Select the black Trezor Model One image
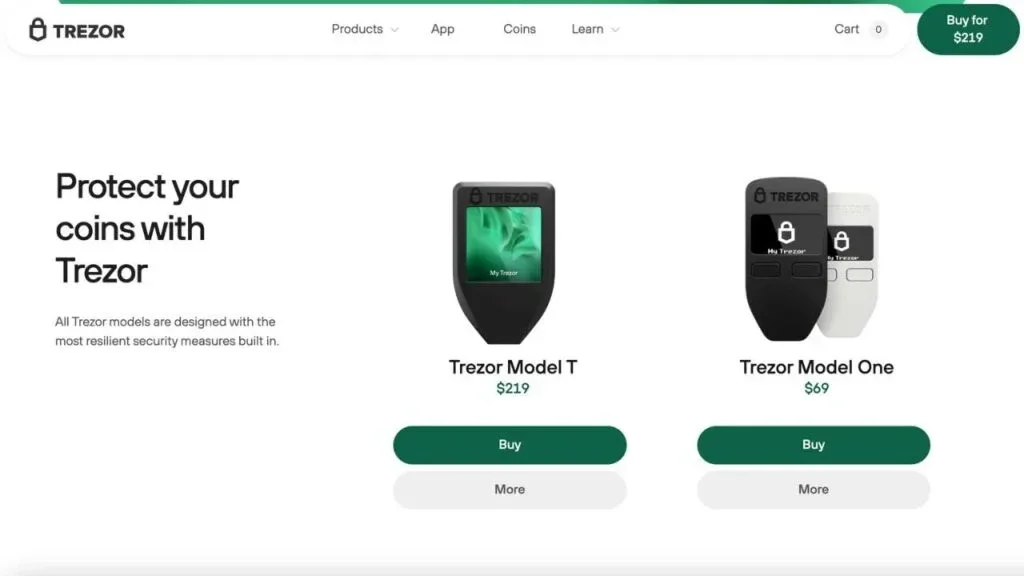 tap(786, 259)
